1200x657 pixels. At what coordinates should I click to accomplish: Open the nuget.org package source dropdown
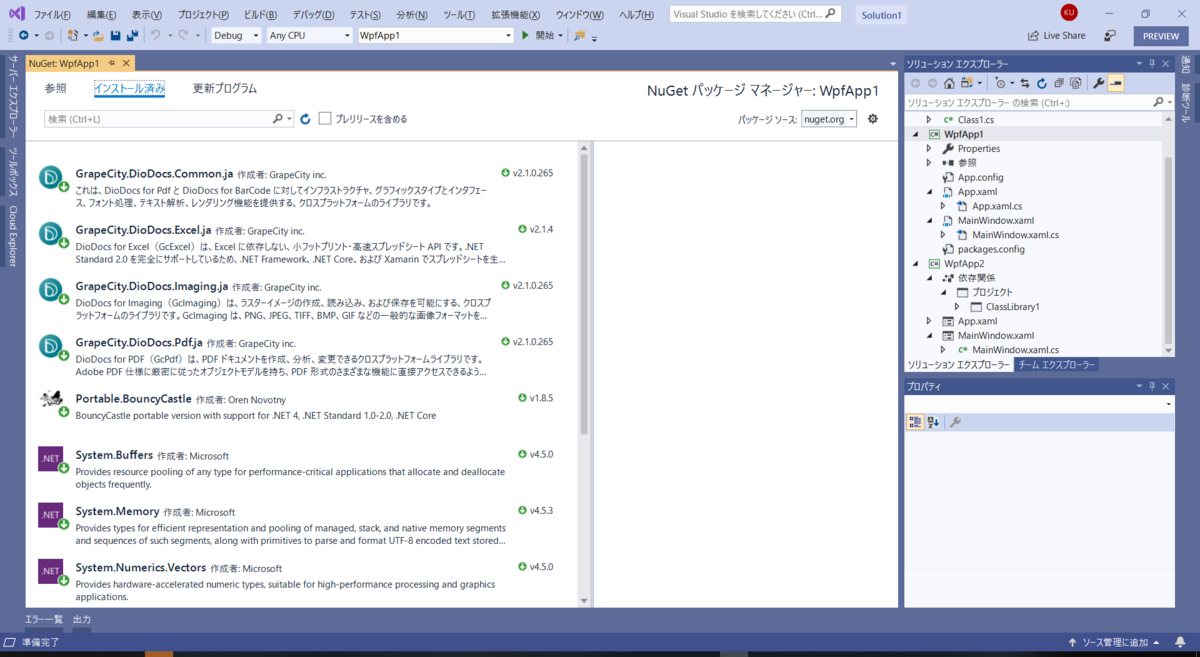click(829, 119)
